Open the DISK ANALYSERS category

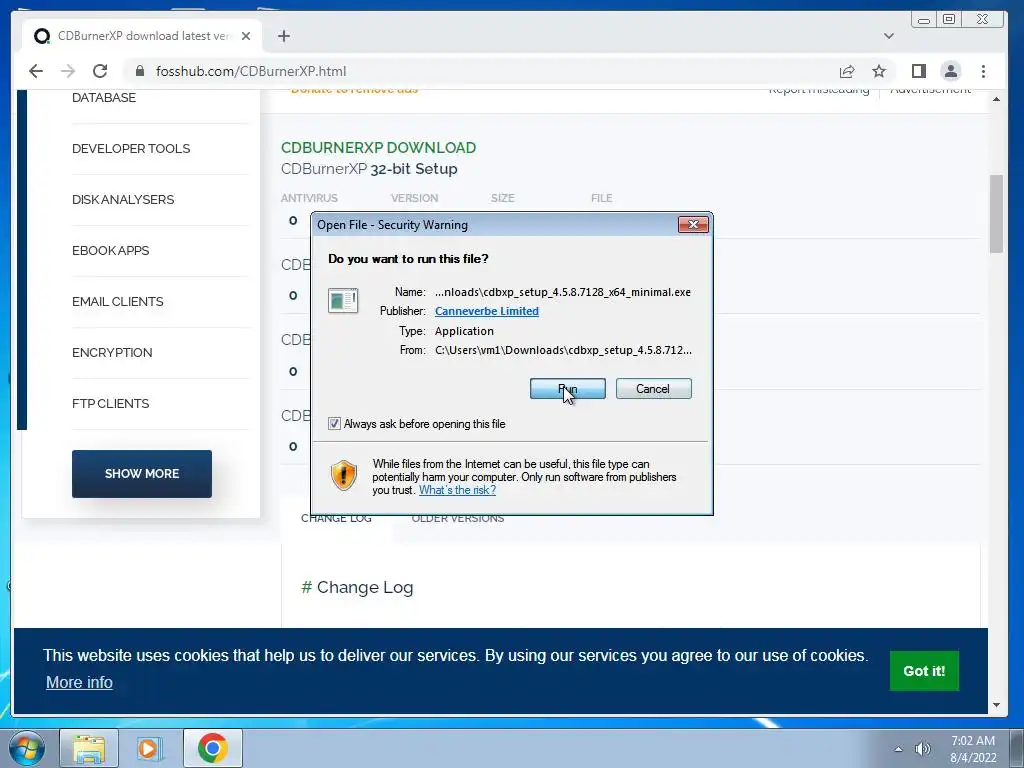(x=123, y=199)
